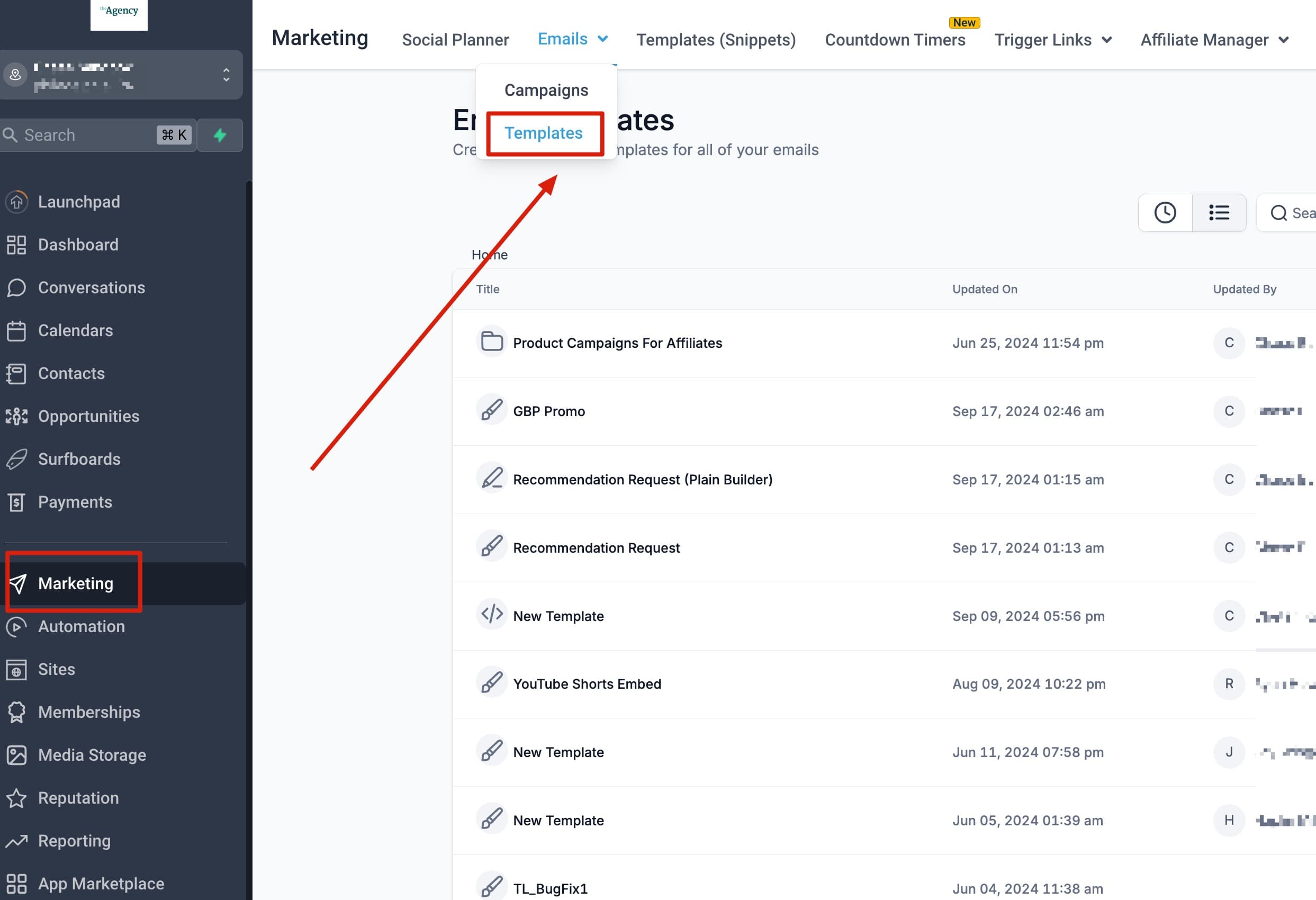Switch to Social Planner

pos(455,39)
